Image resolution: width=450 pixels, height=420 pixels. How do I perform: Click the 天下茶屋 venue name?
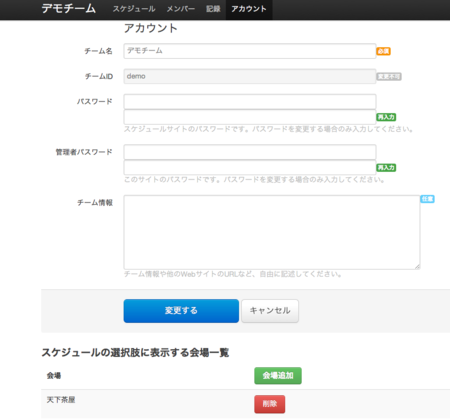pos(61,400)
